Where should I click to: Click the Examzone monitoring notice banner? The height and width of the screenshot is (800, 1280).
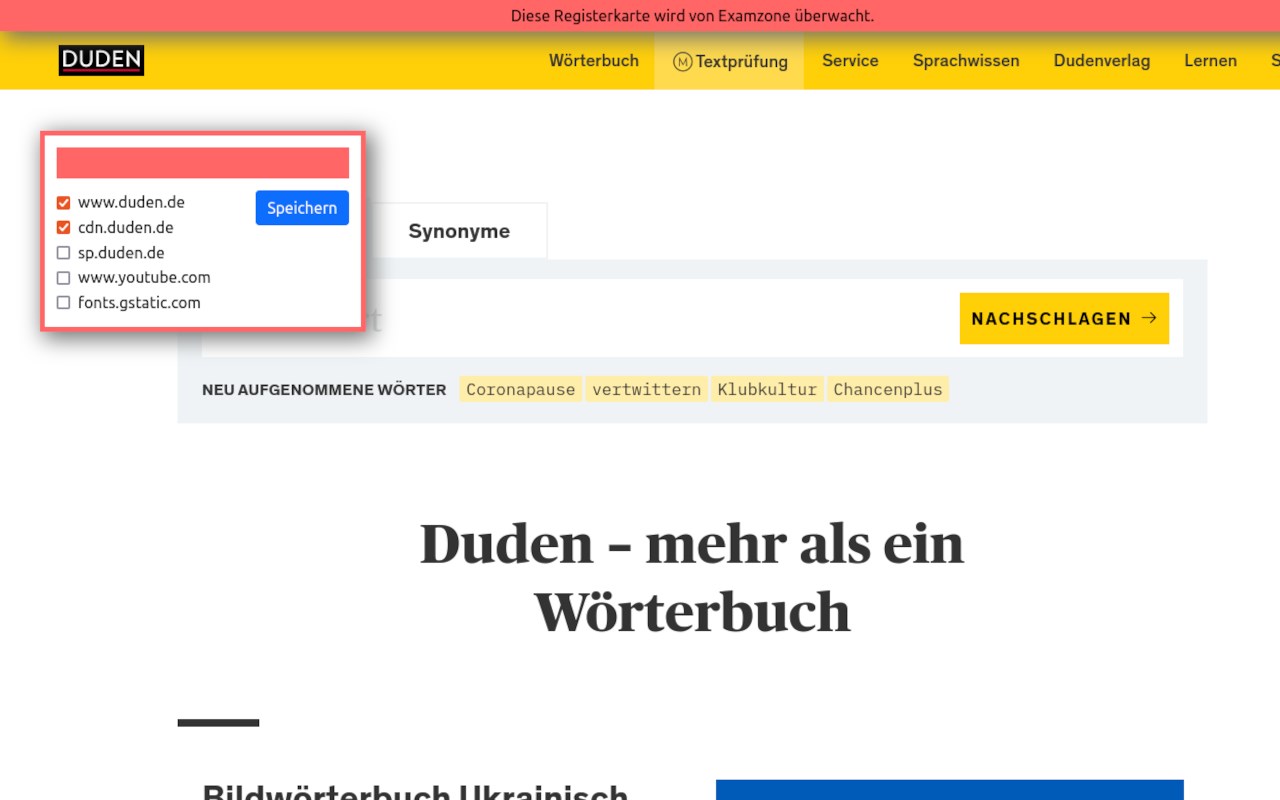[640, 16]
